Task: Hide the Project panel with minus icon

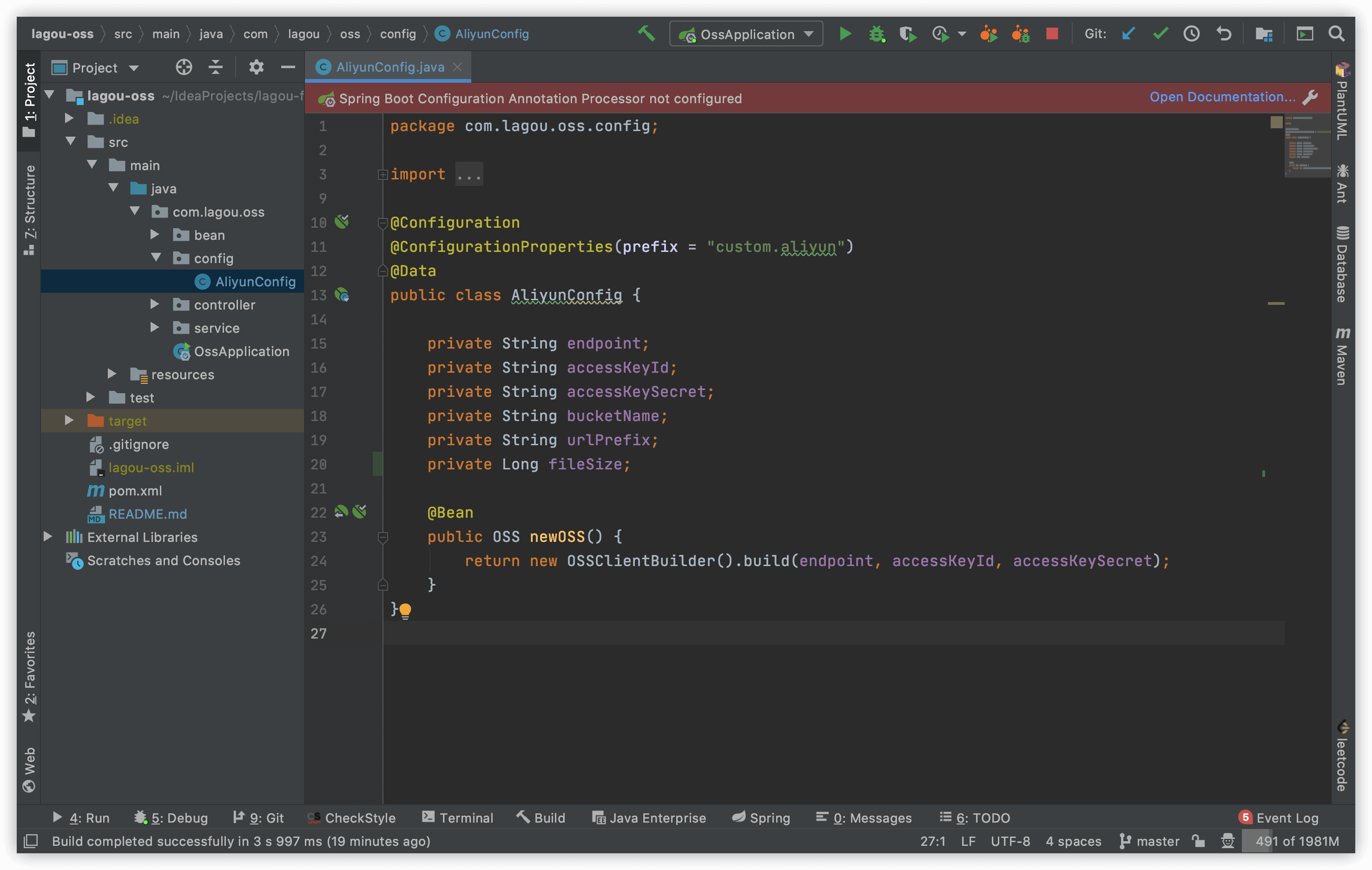Action: point(288,67)
